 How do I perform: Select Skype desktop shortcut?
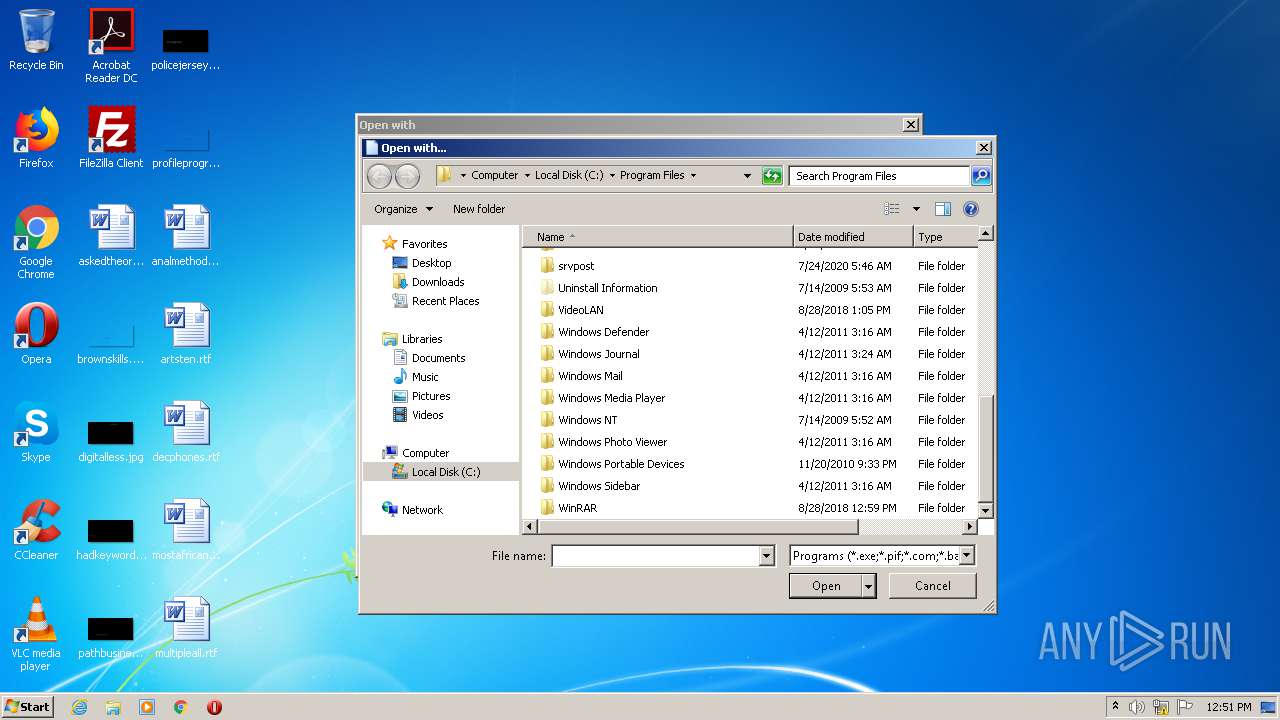[x=36, y=432]
